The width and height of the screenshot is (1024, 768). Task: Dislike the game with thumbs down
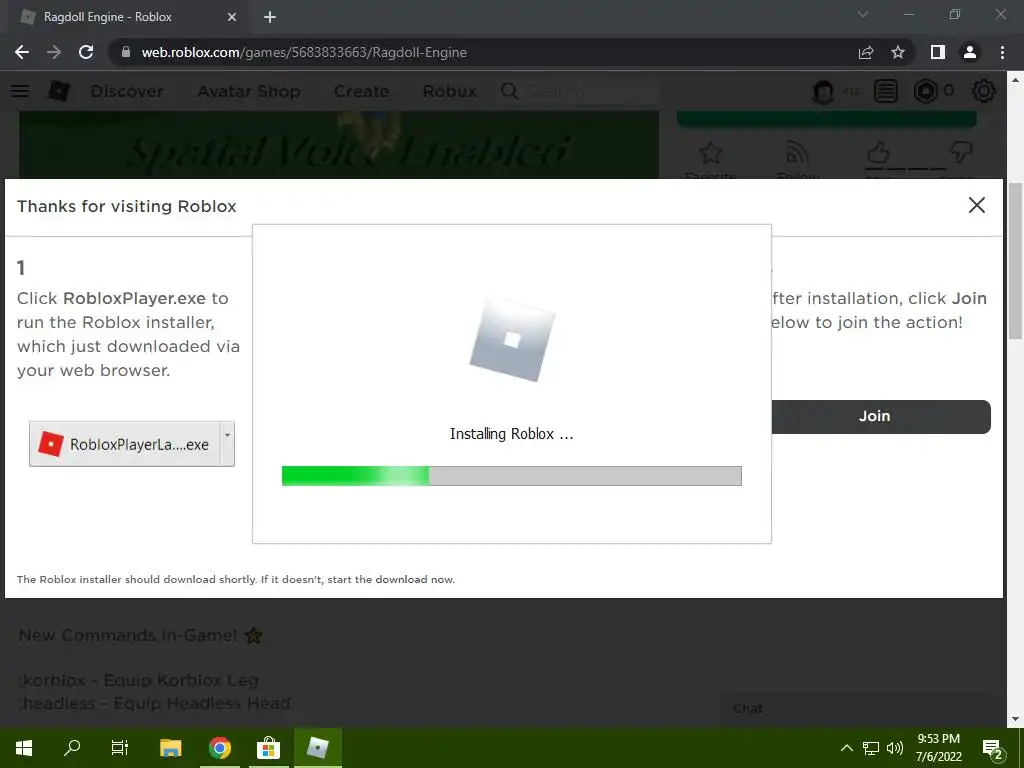(961, 153)
